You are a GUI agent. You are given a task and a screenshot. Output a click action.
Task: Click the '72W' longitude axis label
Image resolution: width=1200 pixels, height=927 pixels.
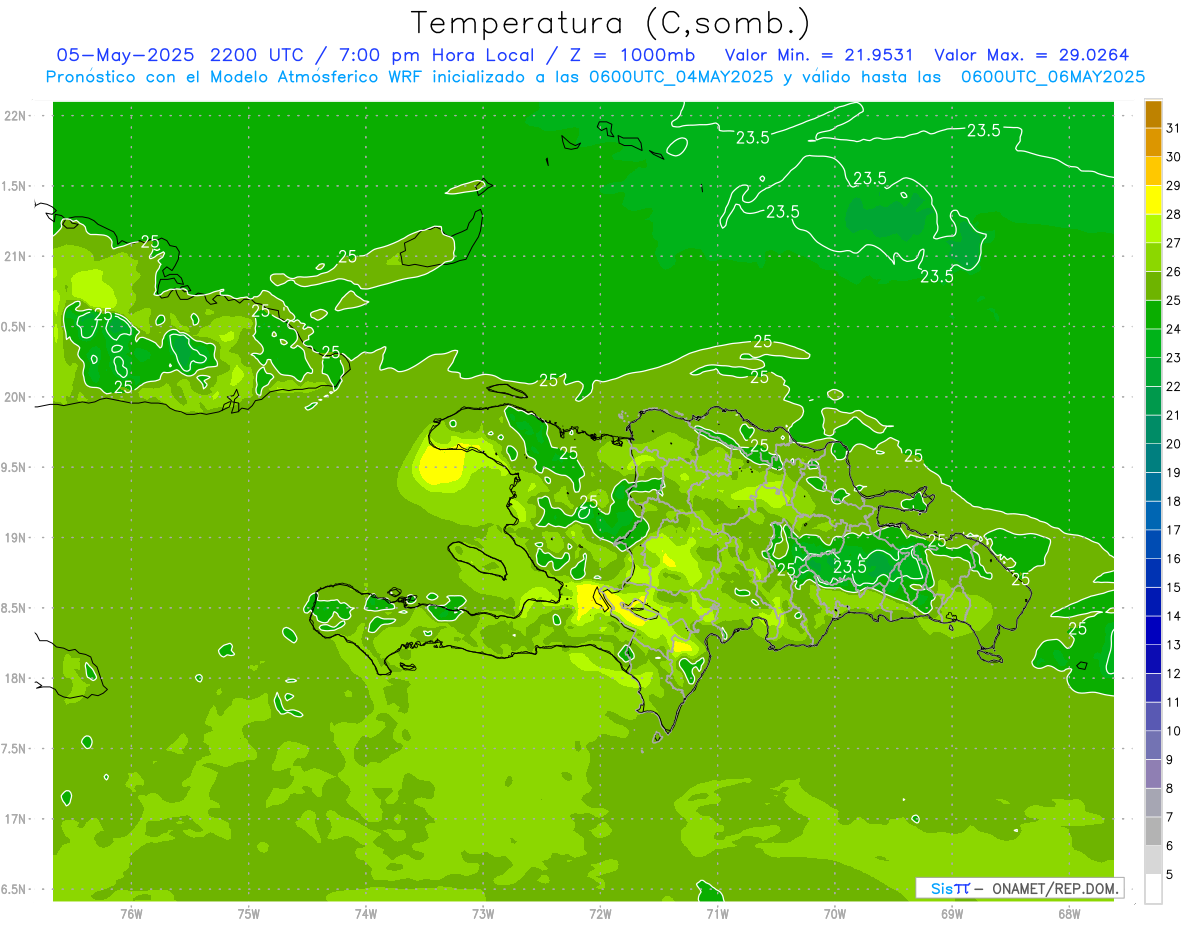(x=600, y=914)
